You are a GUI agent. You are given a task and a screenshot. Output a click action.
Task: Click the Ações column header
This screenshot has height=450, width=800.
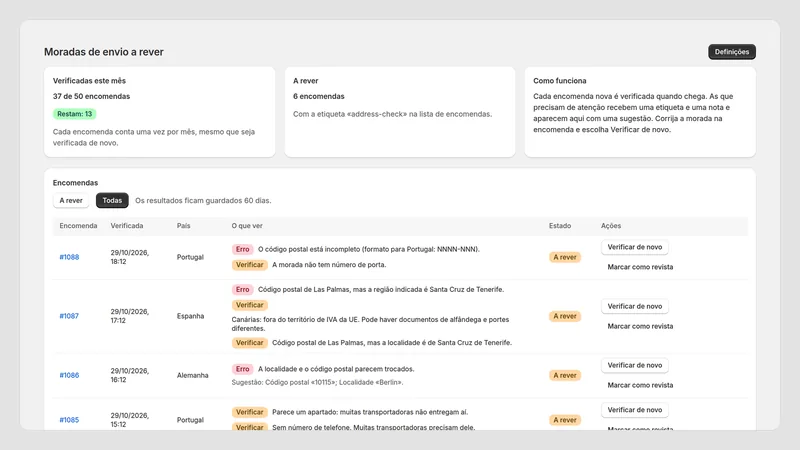click(611, 226)
